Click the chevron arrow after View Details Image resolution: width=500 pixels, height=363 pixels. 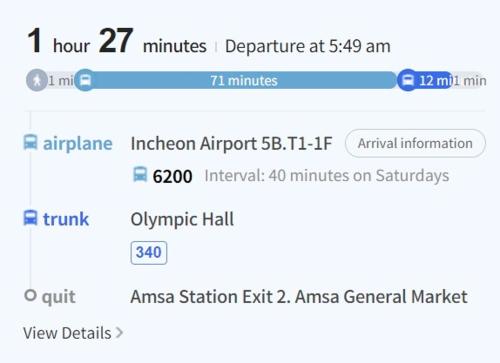119,333
